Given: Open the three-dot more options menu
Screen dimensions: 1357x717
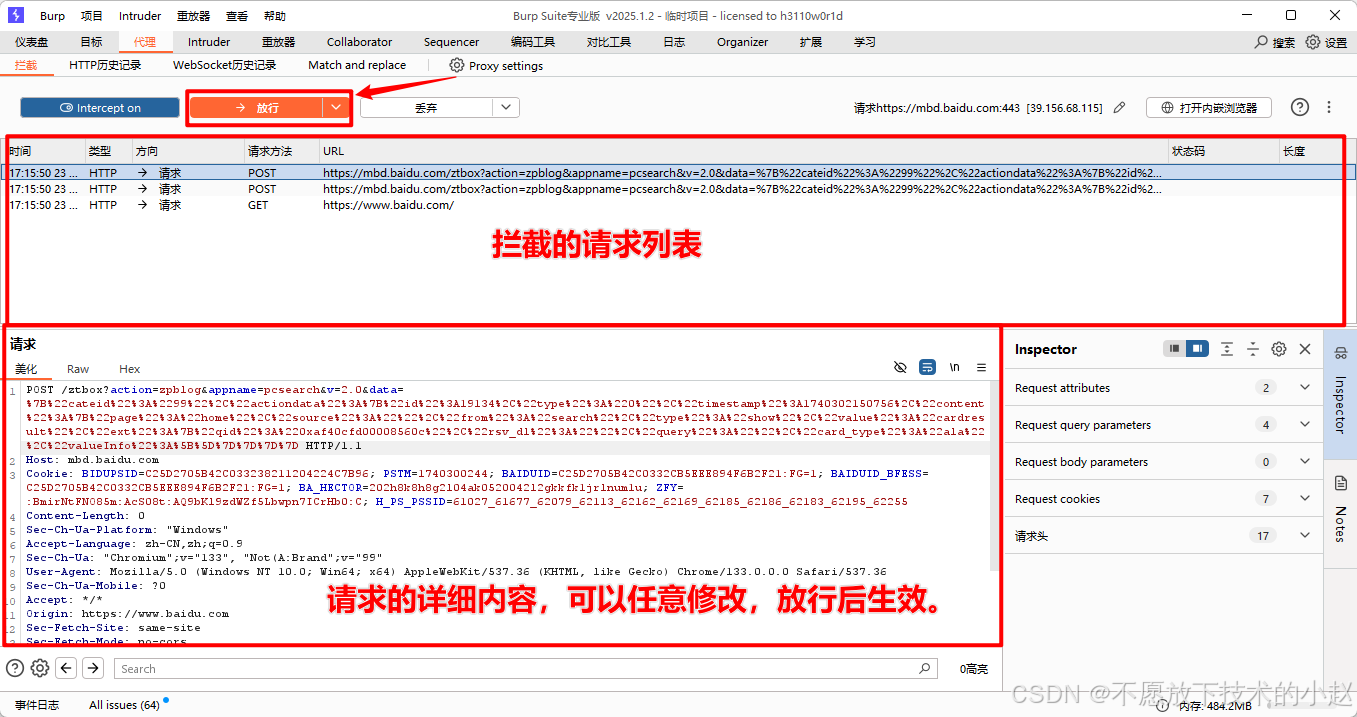Looking at the screenshot, I should (x=1329, y=107).
